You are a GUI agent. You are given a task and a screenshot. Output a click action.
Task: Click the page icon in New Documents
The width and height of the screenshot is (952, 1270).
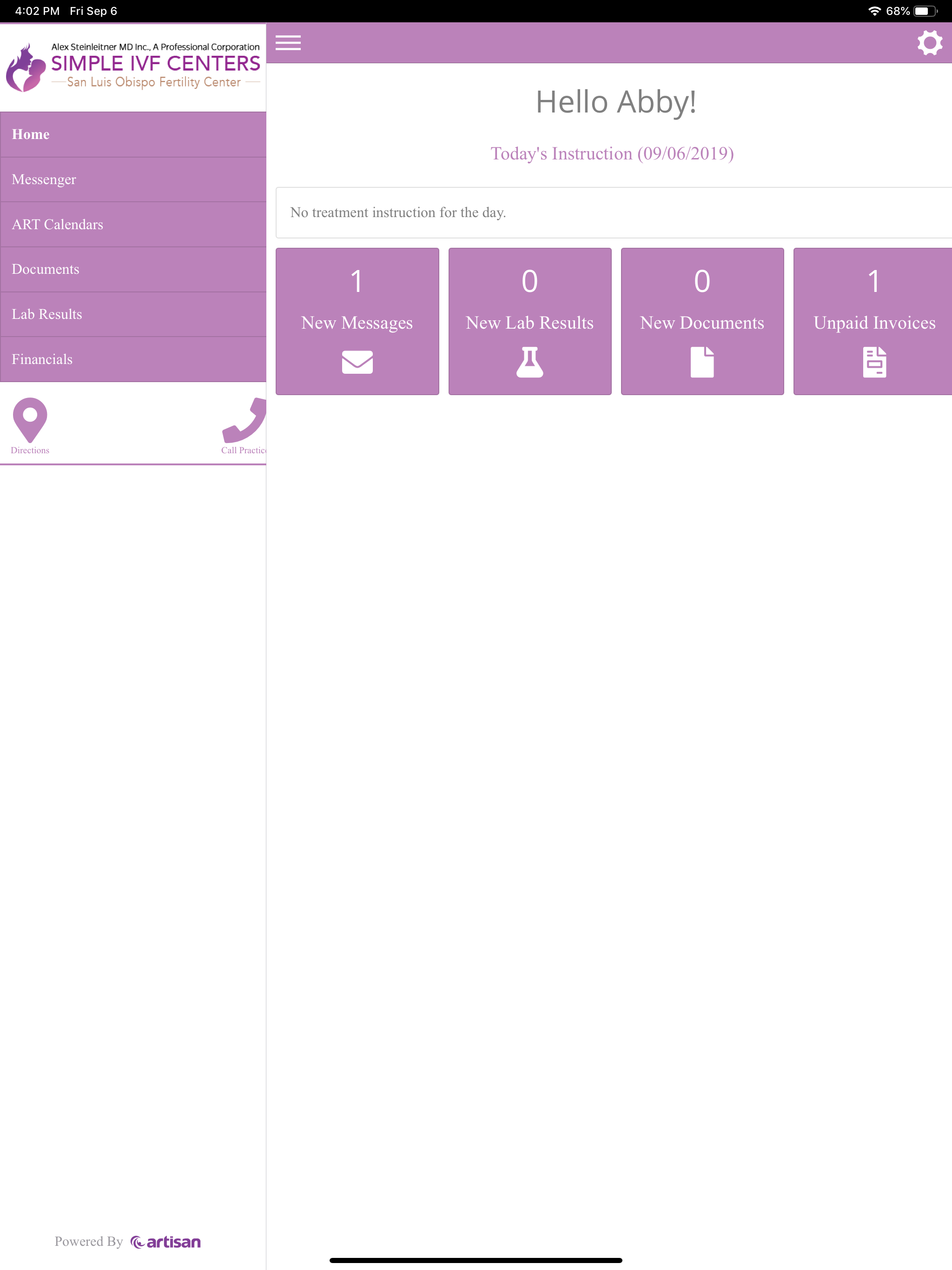pos(701,362)
